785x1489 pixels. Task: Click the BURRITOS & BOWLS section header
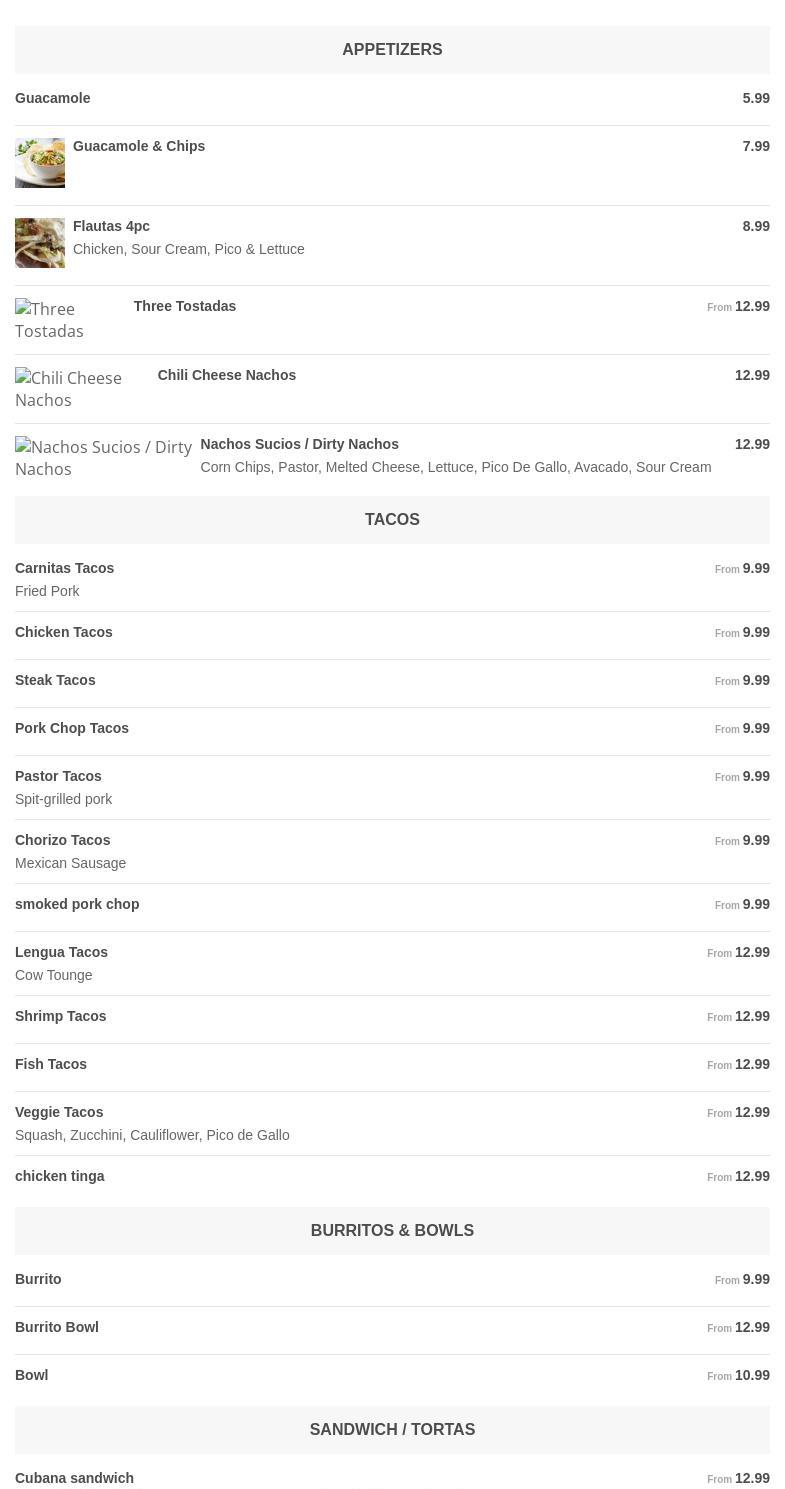pyautogui.click(x=392, y=1231)
